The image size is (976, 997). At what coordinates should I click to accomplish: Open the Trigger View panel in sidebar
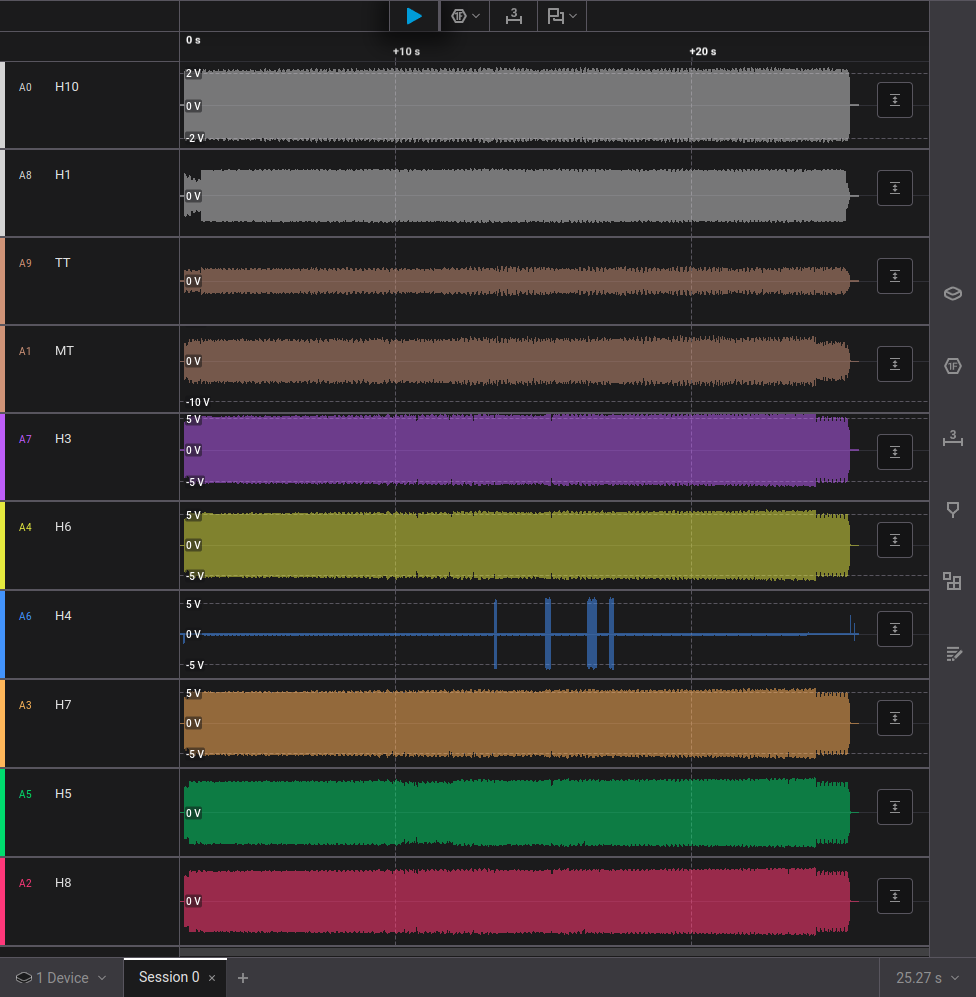[953, 510]
